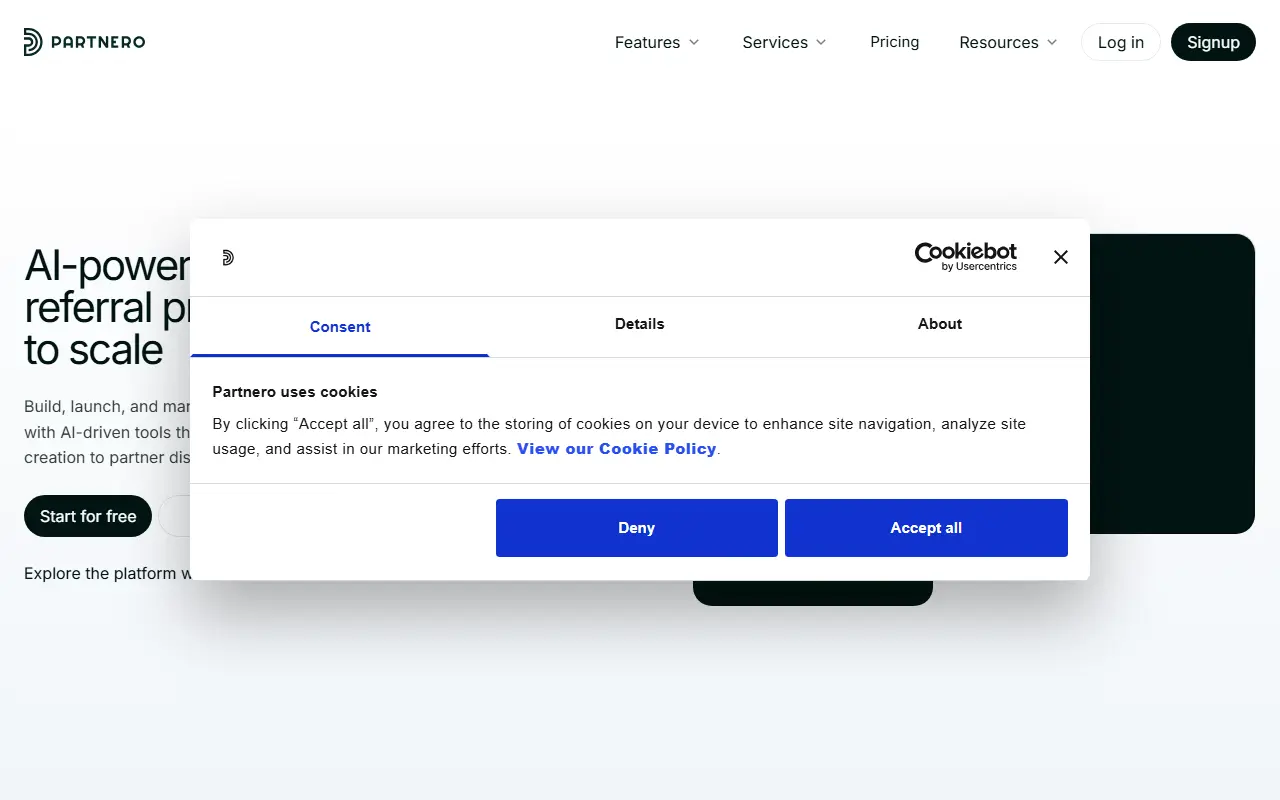
Task: Click the Signup button
Action: pyautogui.click(x=1213, y=42)
